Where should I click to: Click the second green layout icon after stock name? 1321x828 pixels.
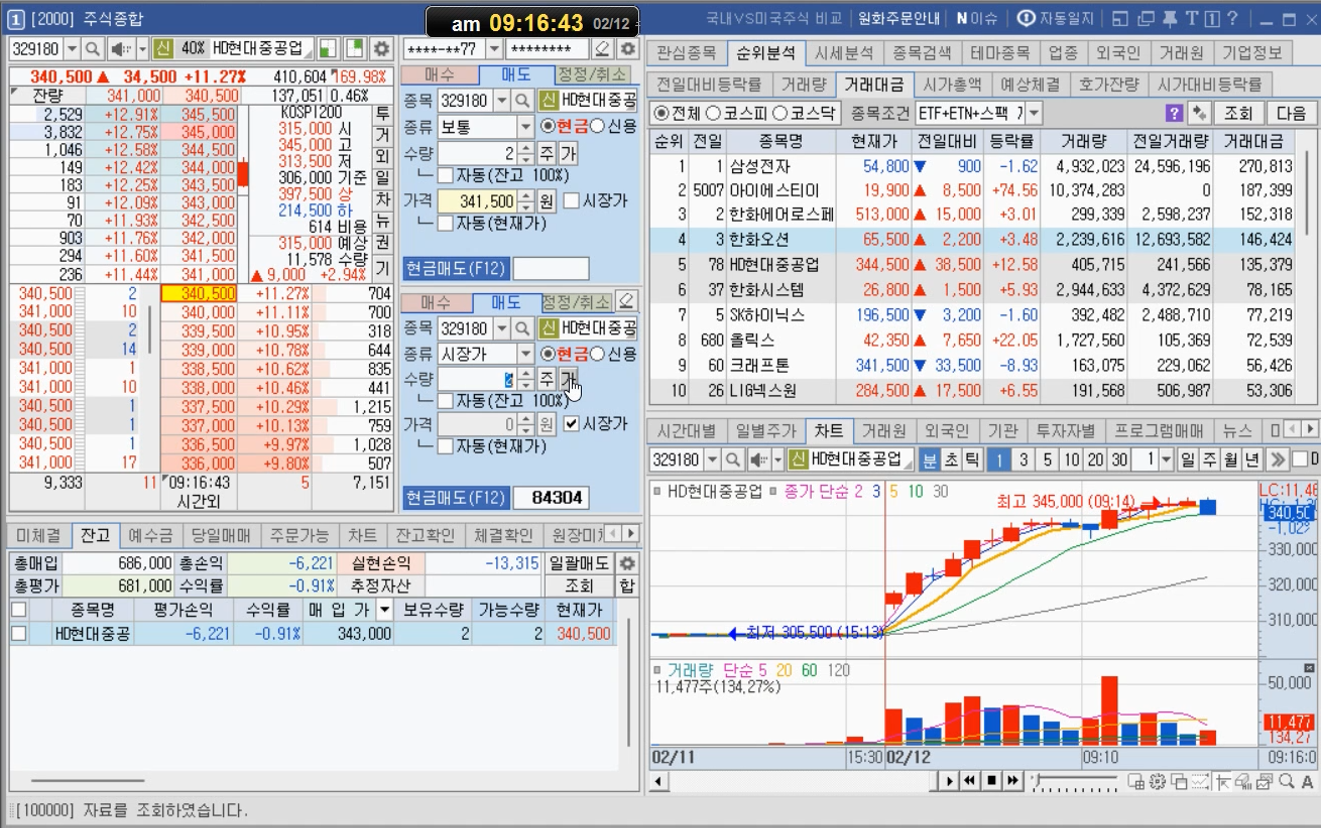[x=355, y=48]
